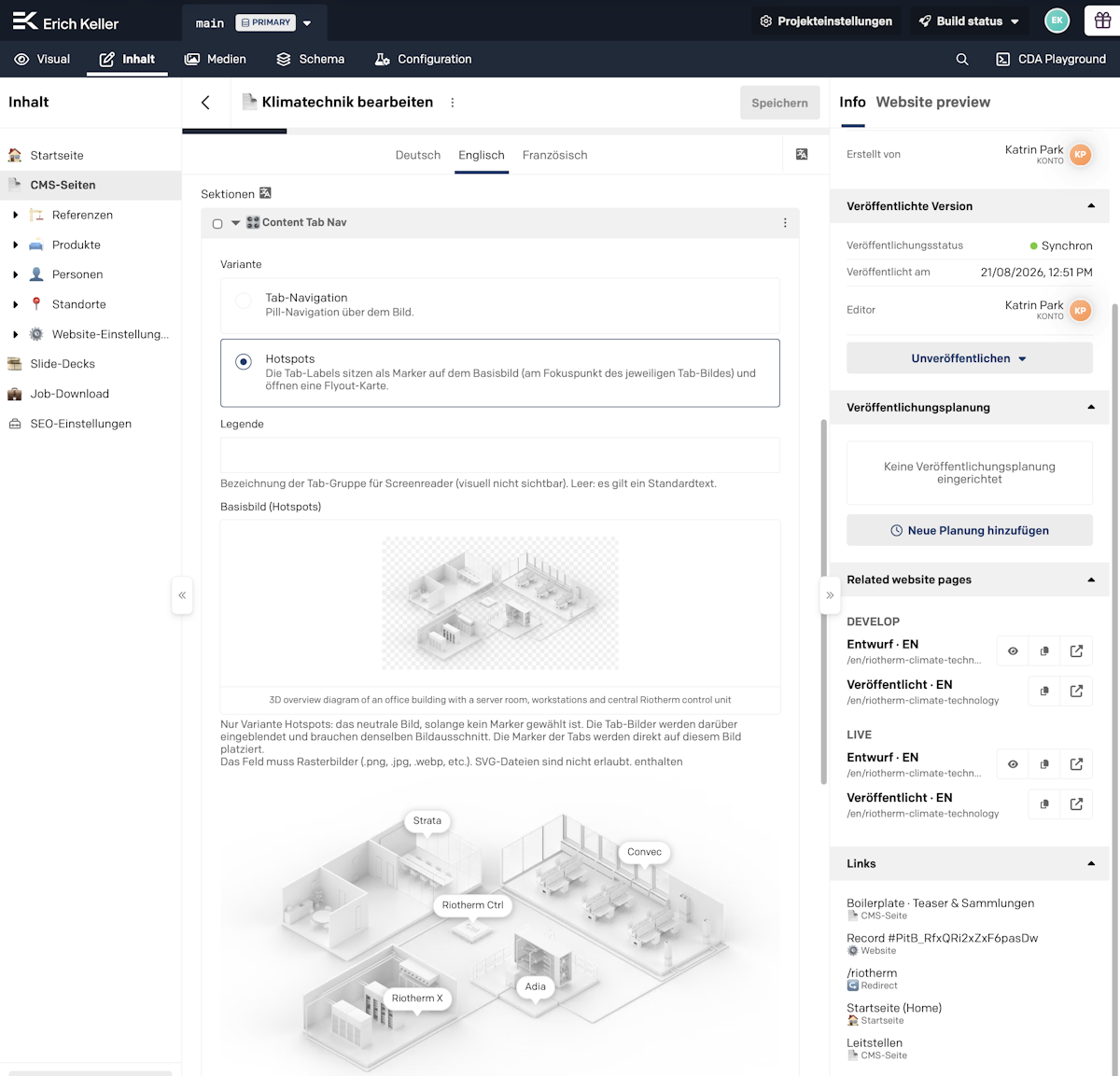This screenshot has width=1120, height=1076.
Task: Collapse the Veröffentlichte Version section
Action: 1091,206
